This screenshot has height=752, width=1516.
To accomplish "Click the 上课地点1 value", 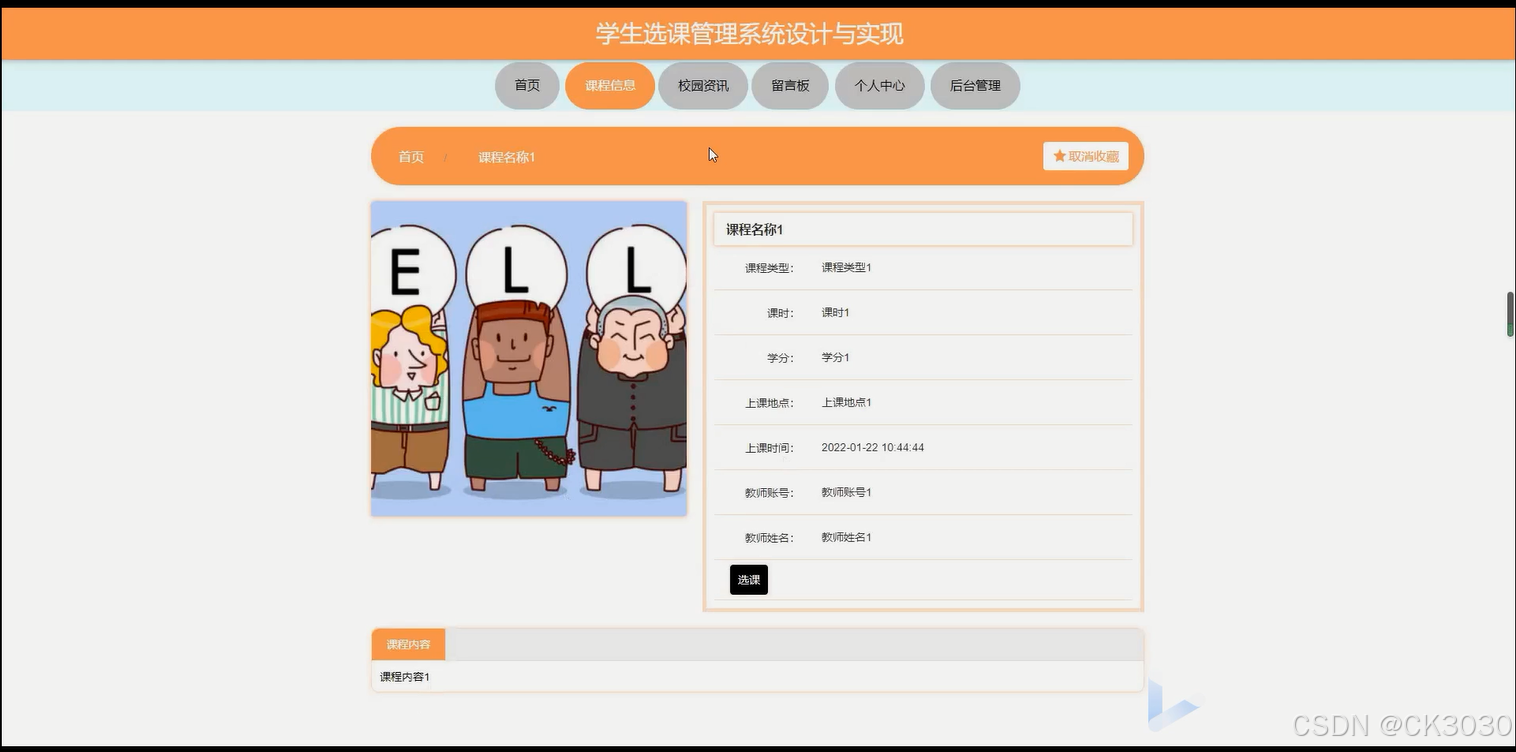I will [847, 402].
